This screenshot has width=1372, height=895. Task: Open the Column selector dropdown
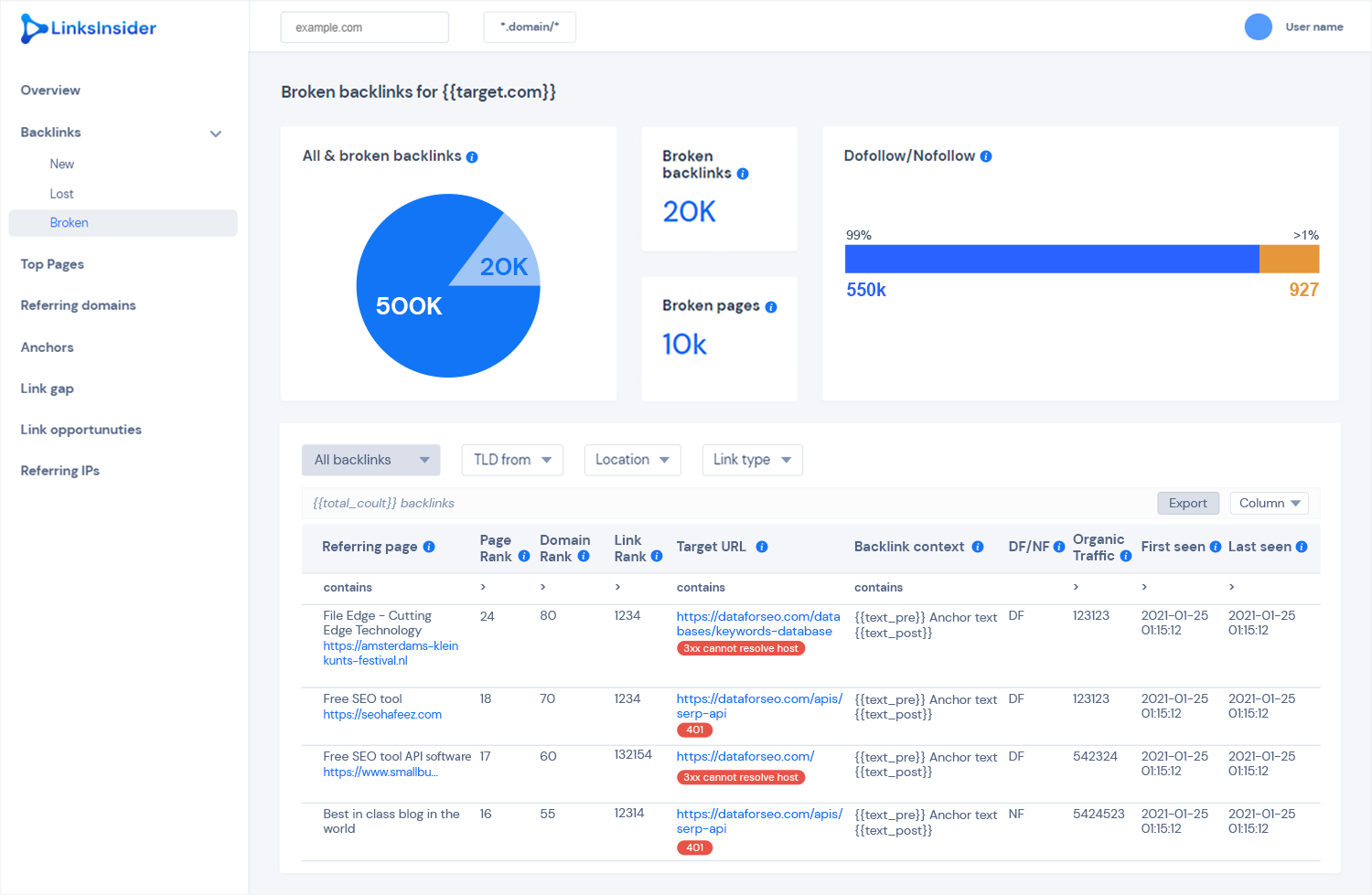pos(1270,503)
